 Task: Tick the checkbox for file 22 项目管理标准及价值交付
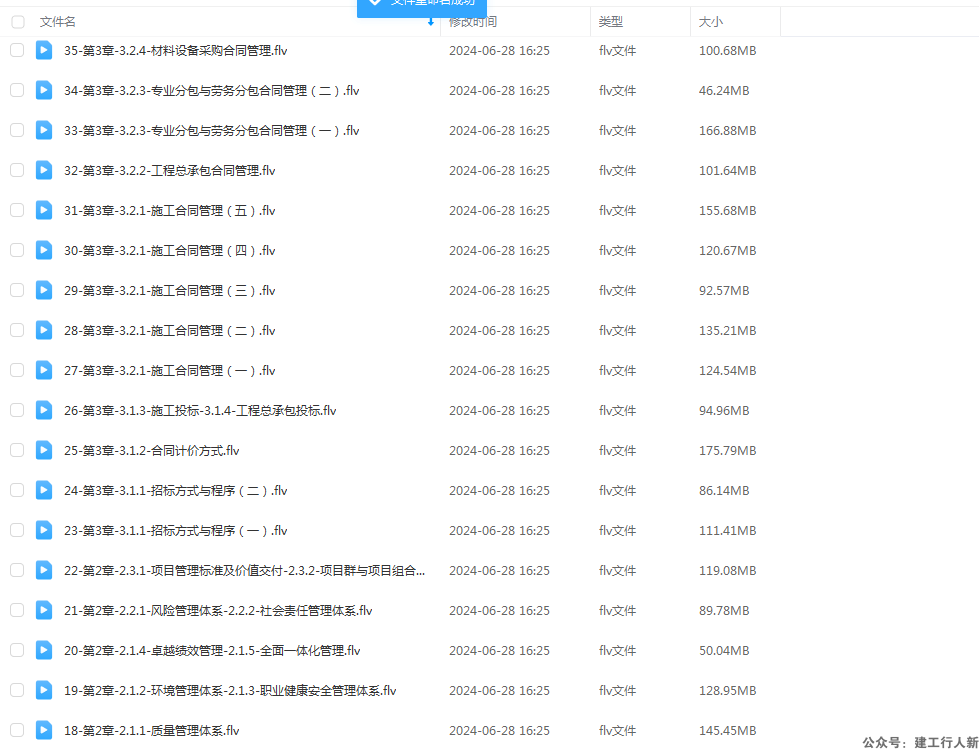(17, 570)
